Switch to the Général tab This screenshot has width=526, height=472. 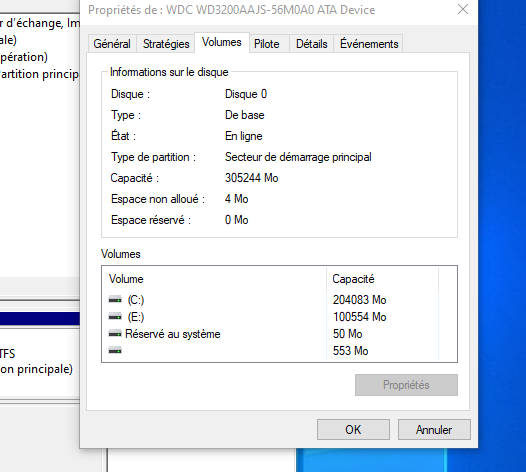(x=112, y=44)
